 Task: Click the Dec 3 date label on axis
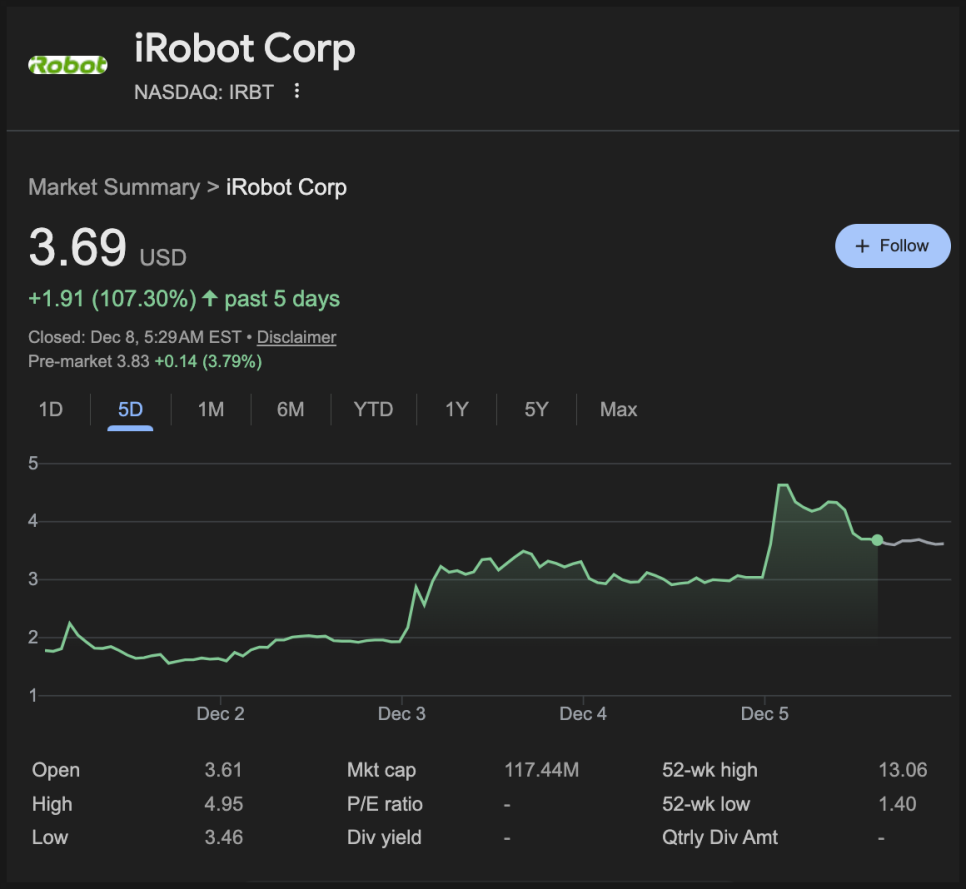[x=401, y=714]
